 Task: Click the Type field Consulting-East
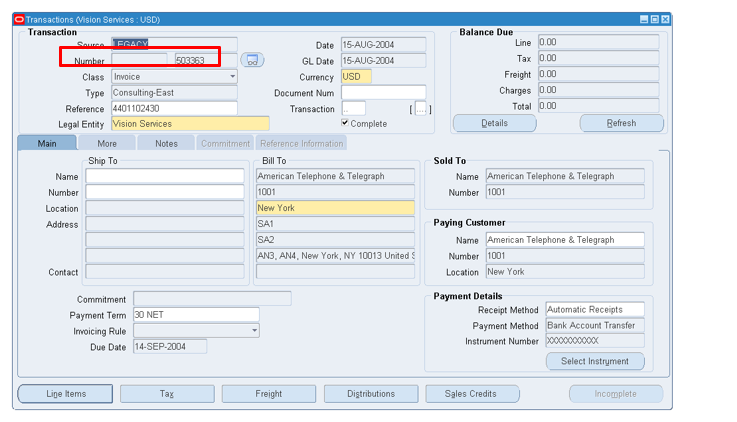click(174, 93)
